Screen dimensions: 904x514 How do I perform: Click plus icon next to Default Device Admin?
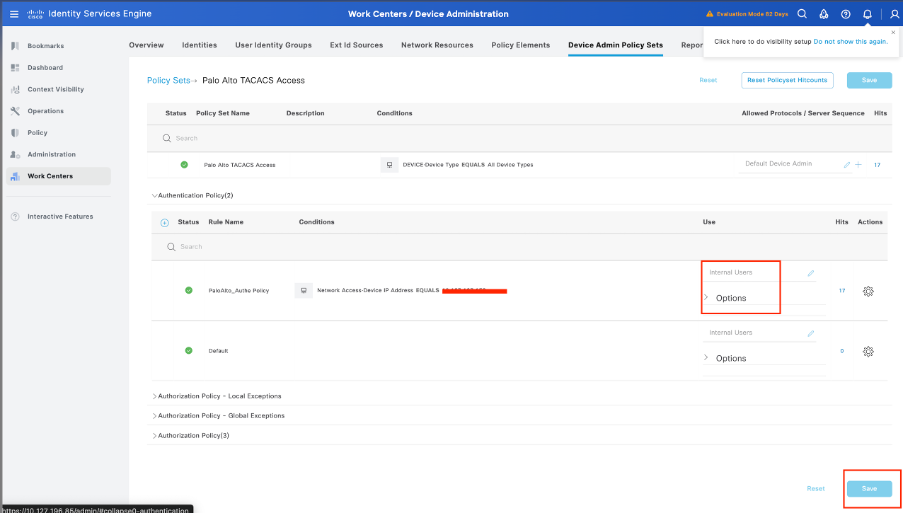pos(858,165)
